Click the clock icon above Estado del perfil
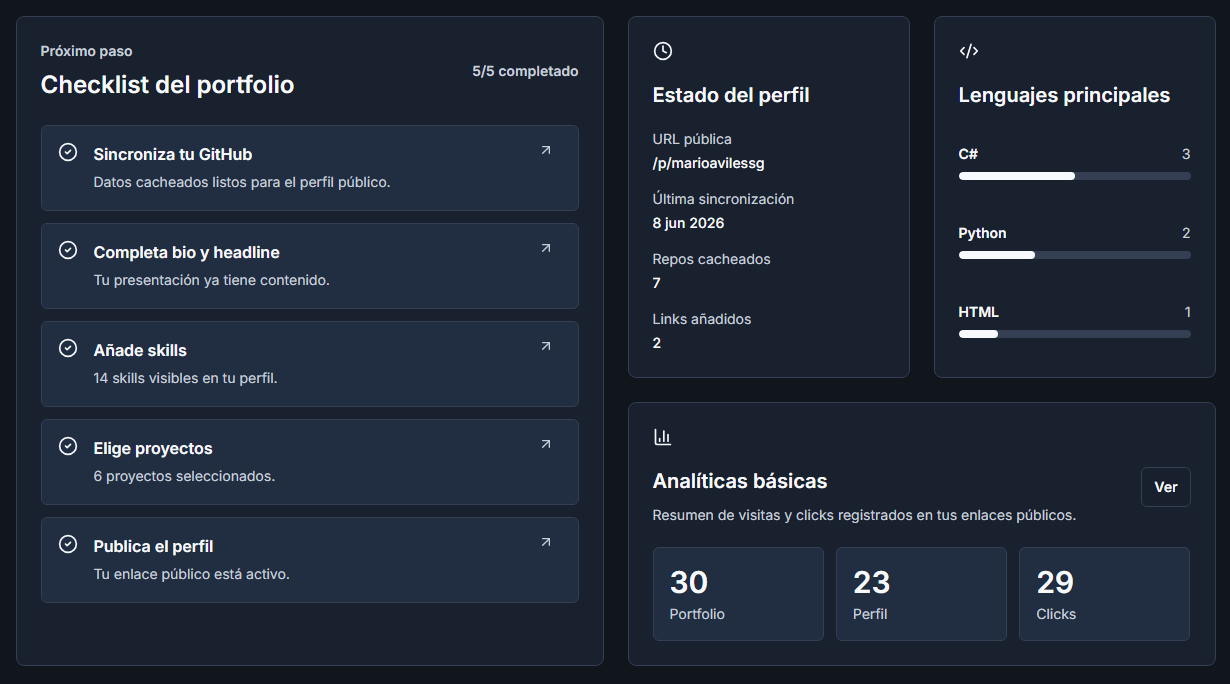 [662, 51]
